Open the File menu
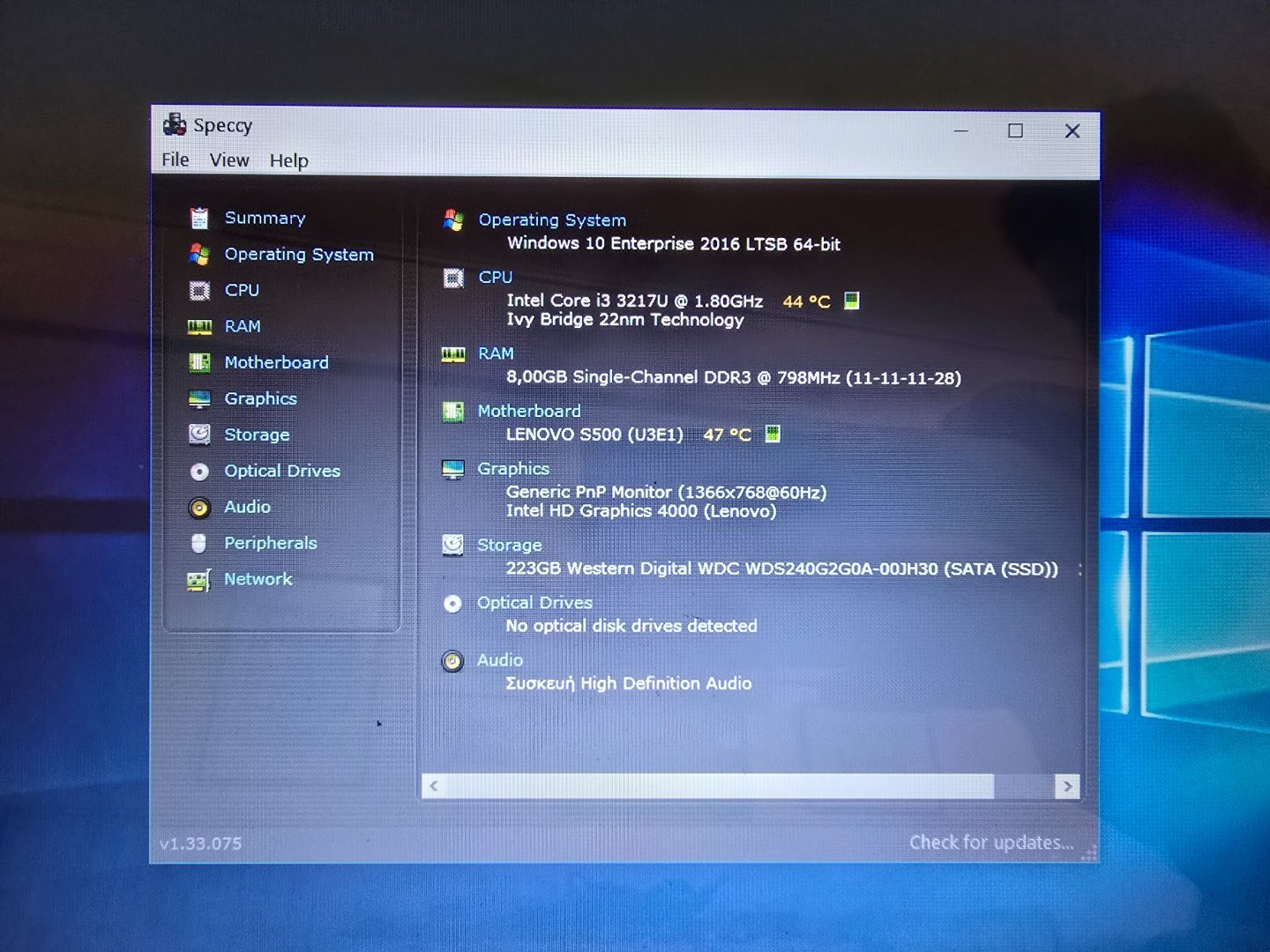The image size is (1270, 952). [175, 160]
